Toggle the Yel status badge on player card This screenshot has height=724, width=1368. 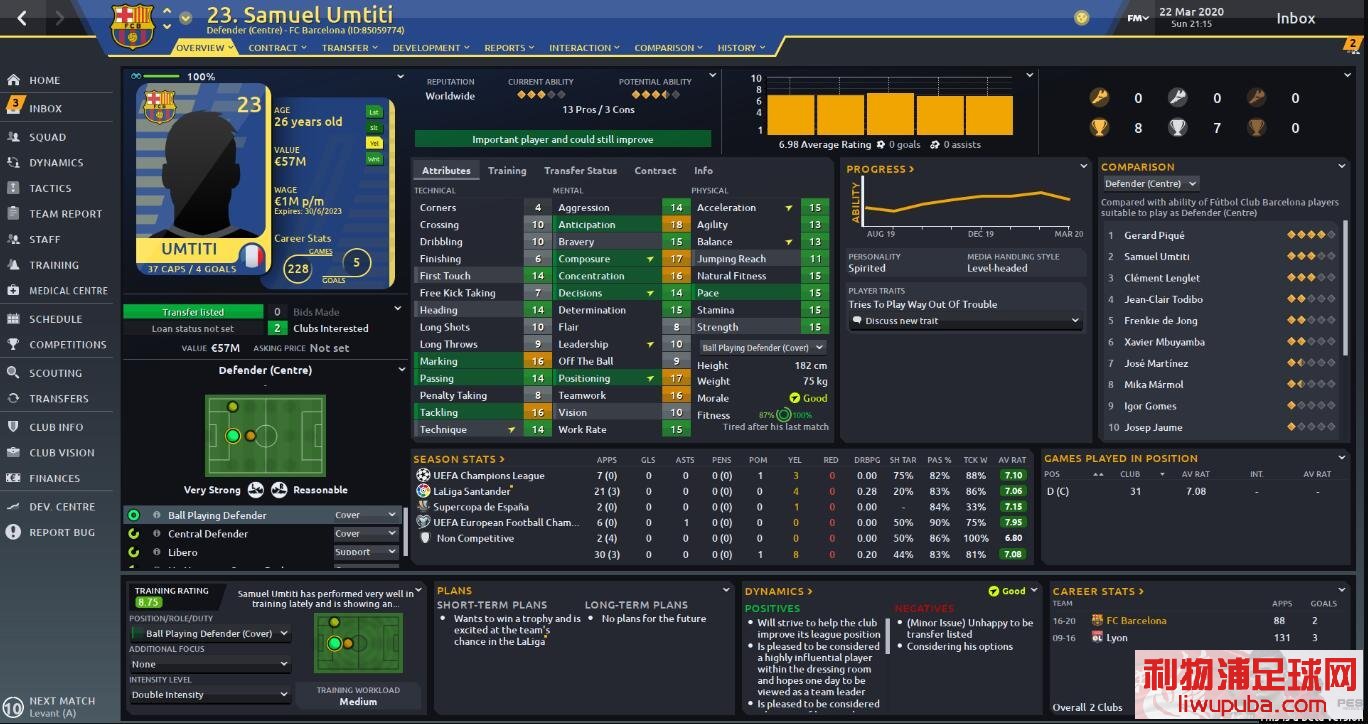coord(374,143)
